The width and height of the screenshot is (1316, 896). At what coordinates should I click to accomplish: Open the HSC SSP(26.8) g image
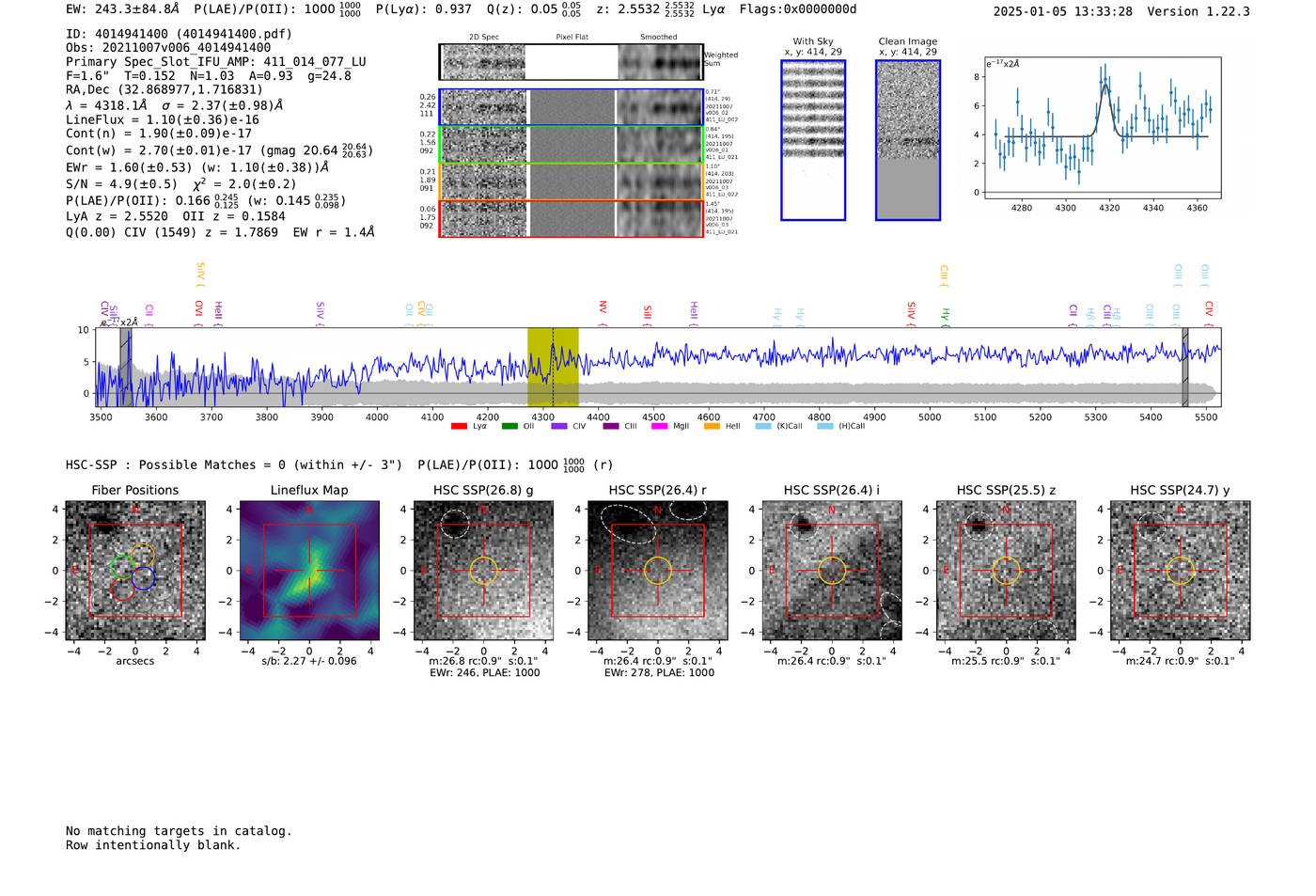483,571
